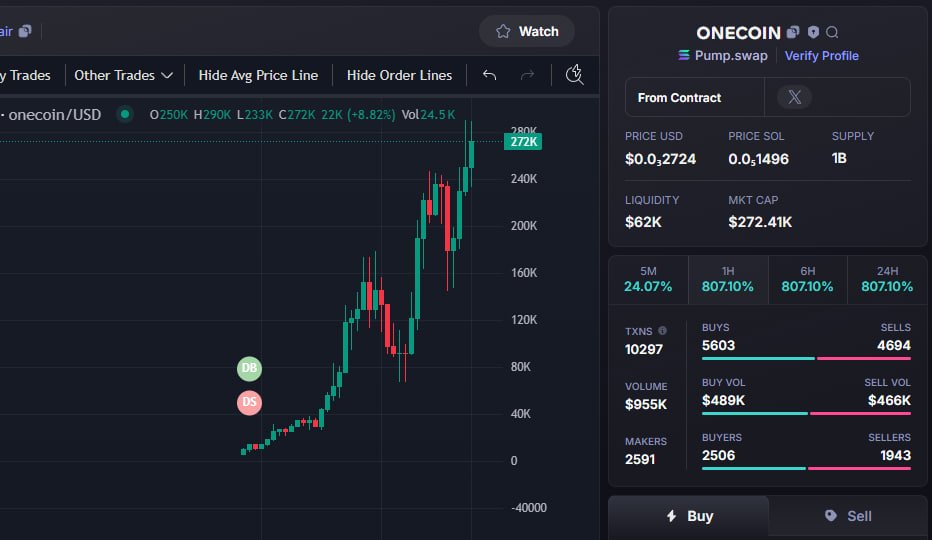932x540 pixels.
Task: Click the BUY VOL value $489K
Action: 723,400
